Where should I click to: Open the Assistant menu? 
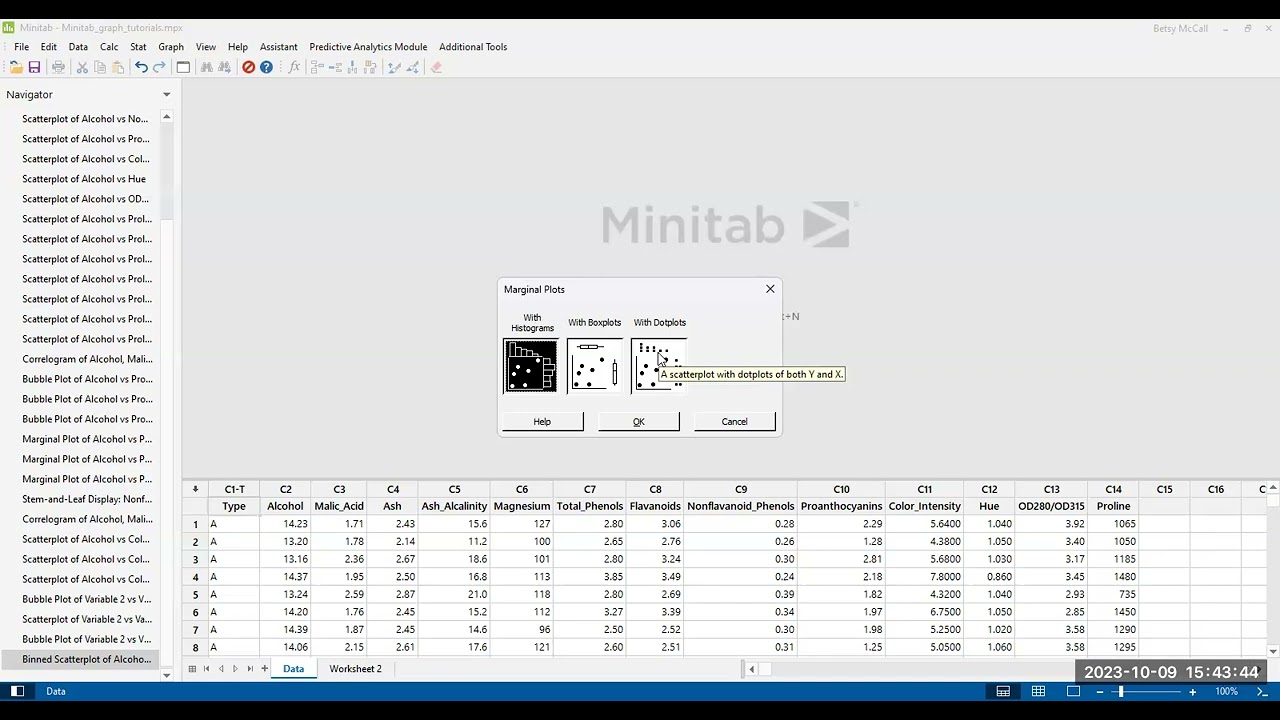278,47
